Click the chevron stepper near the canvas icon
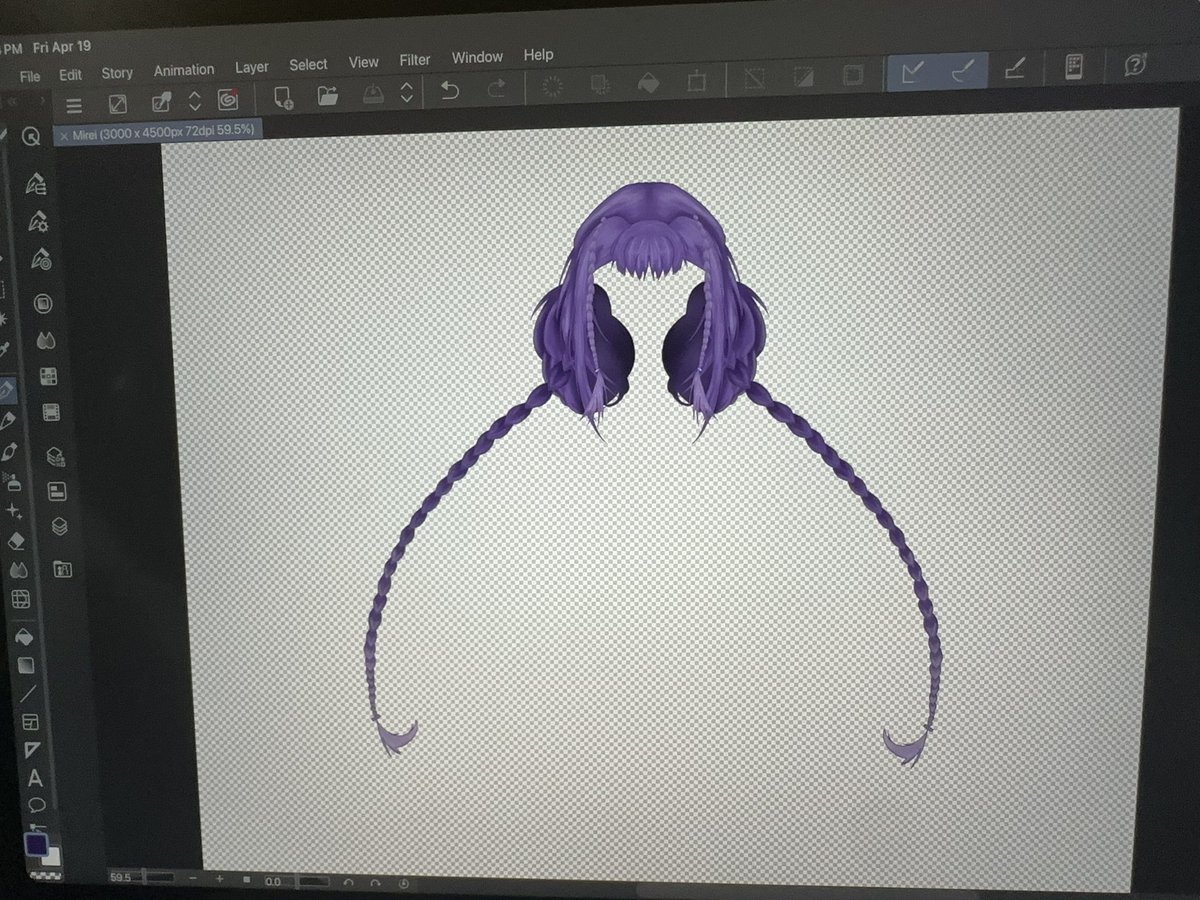1200x900 pixels. click(406, 93)
